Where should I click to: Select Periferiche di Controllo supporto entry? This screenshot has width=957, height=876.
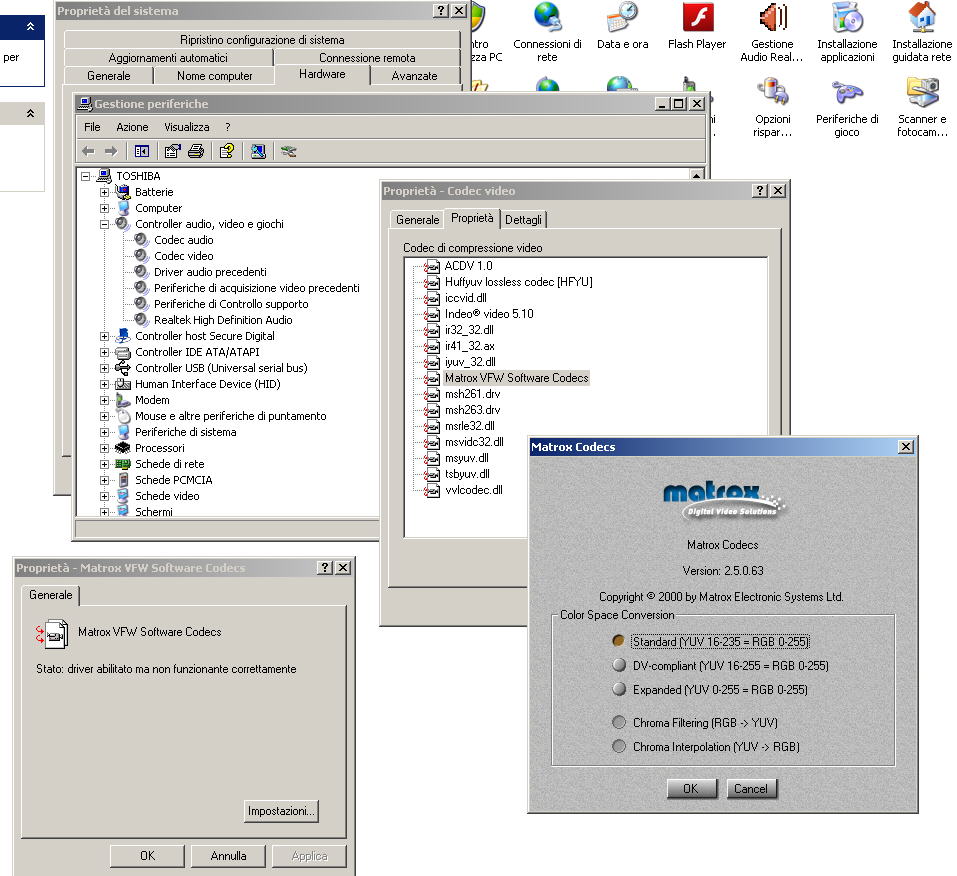(x=231, y=304)
